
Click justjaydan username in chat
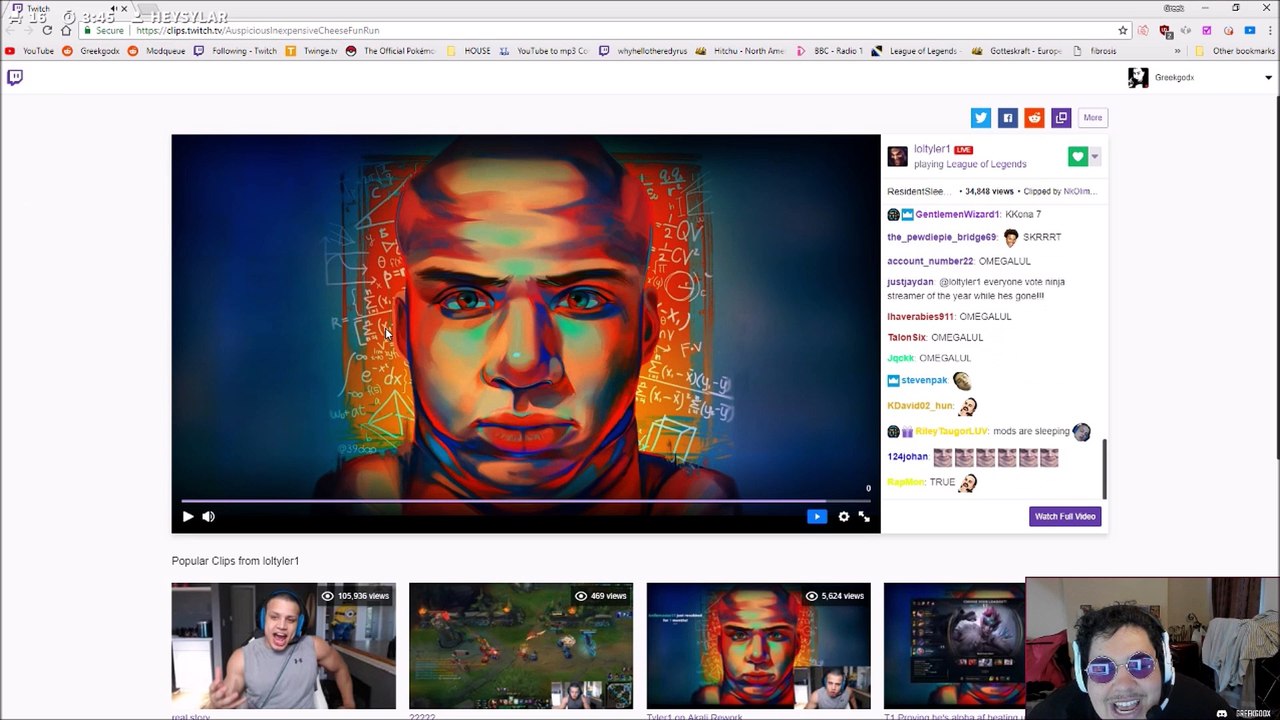(x=910, y=282)
